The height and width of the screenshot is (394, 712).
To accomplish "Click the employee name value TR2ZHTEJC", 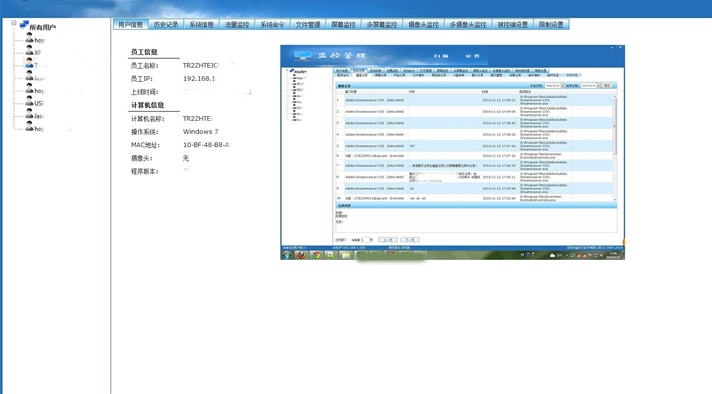I will [202, 65].
